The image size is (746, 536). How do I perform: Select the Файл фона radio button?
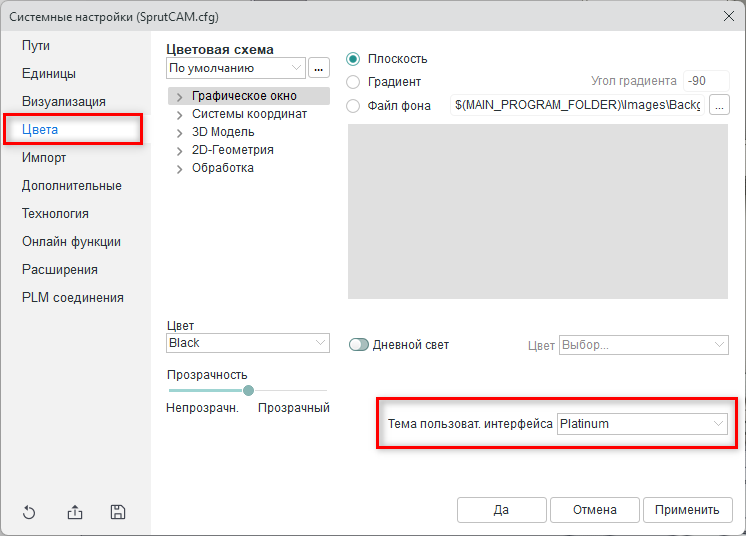pyautogui.click(x=353, y=105)
